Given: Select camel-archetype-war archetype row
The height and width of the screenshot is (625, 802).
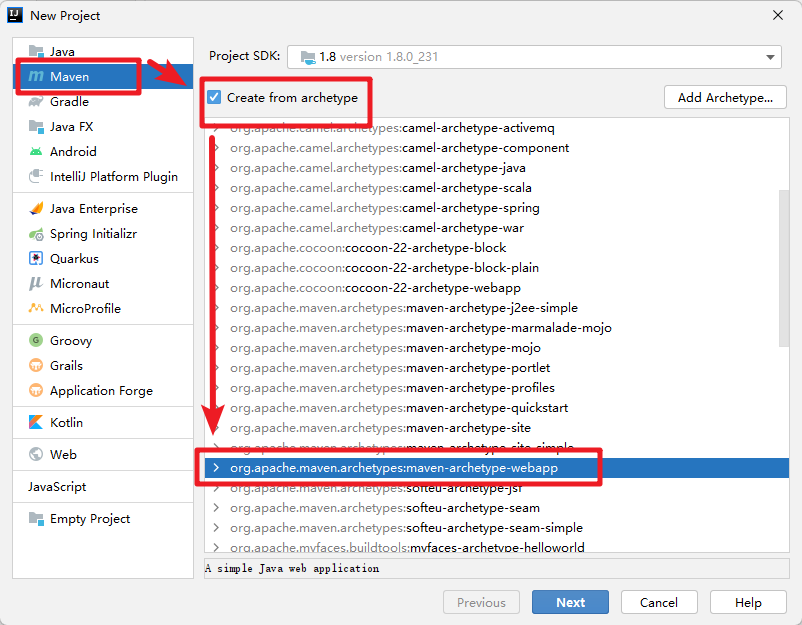Looking at the screenshot, I should 497,228.
